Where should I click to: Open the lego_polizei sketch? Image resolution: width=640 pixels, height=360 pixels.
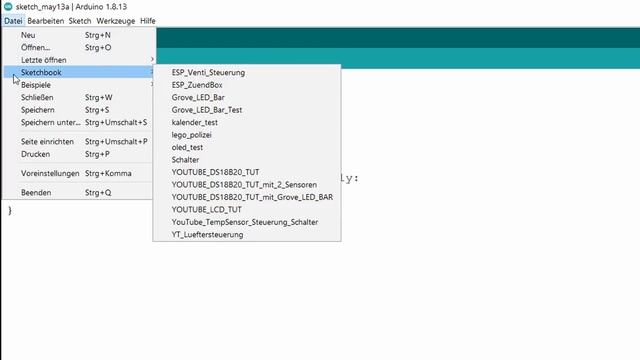247,135
